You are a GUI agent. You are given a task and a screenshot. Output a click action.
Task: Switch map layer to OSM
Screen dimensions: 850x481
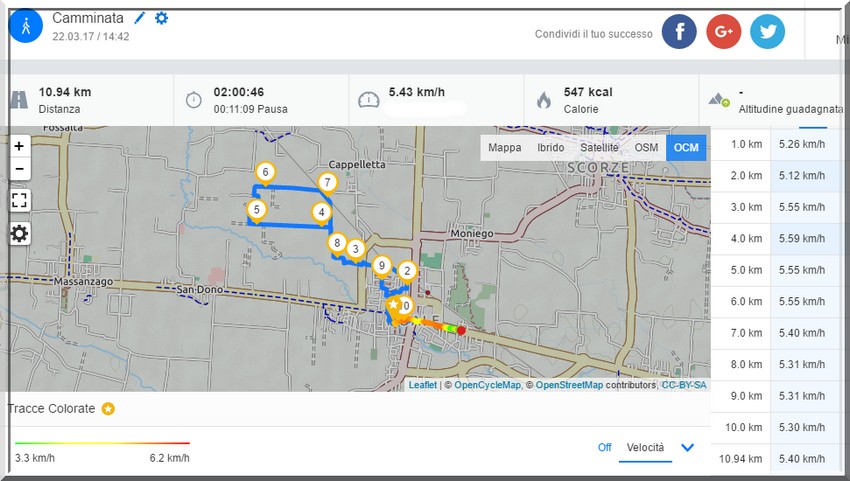pyautogui.click(x=646, y=147)
